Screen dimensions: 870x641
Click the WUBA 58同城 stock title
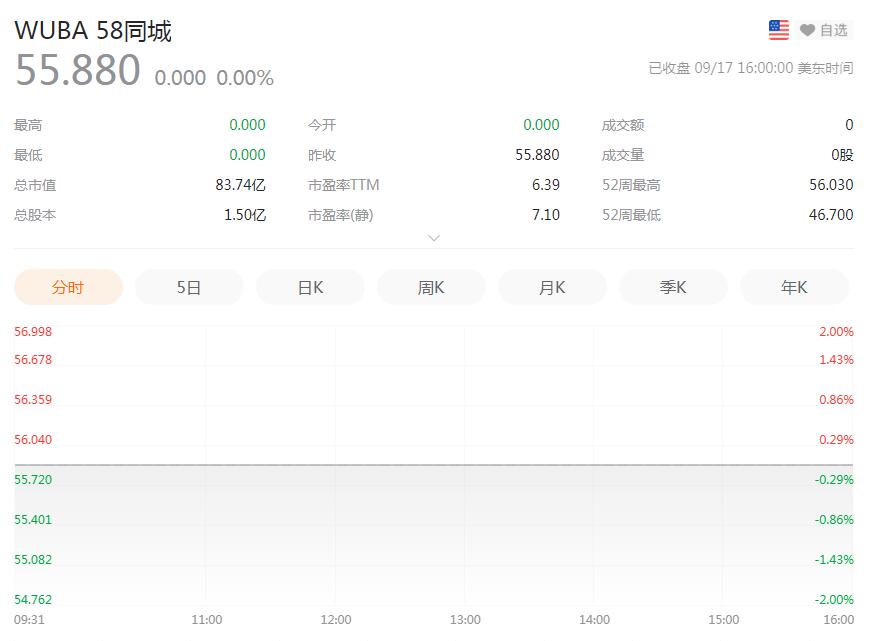[x=93, y=31]
